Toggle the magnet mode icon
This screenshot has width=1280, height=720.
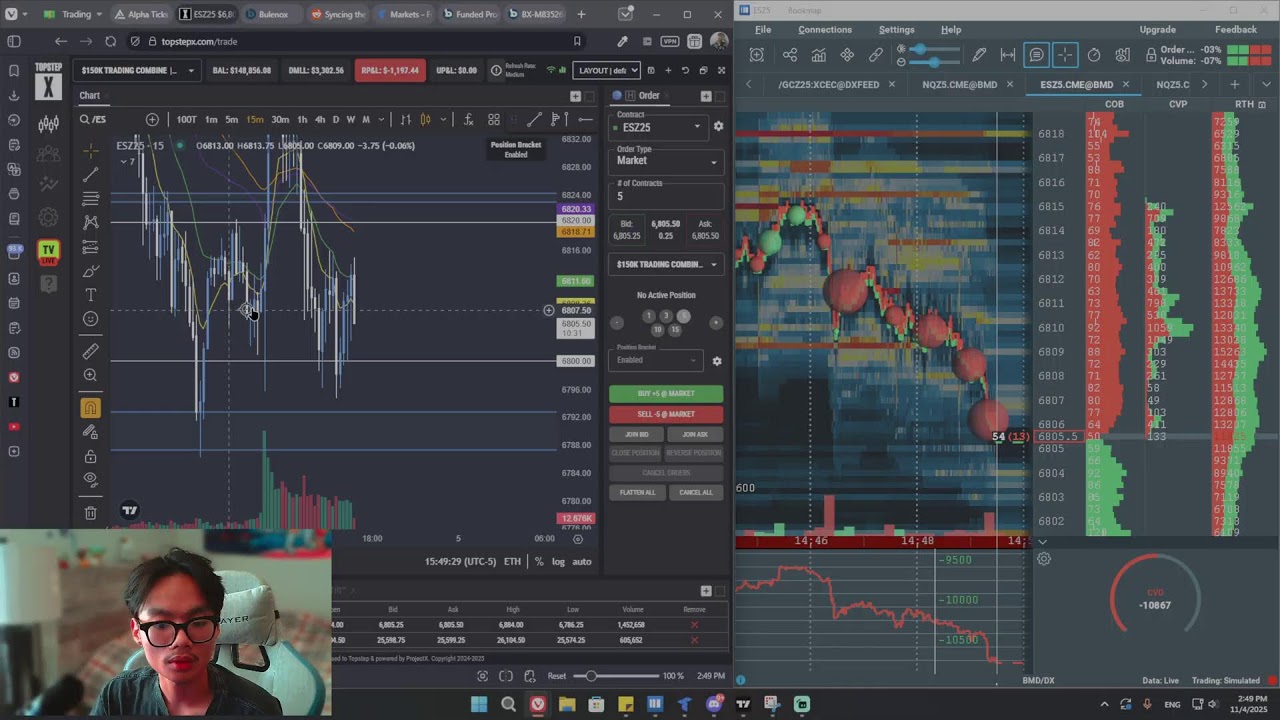pos(91,408)
